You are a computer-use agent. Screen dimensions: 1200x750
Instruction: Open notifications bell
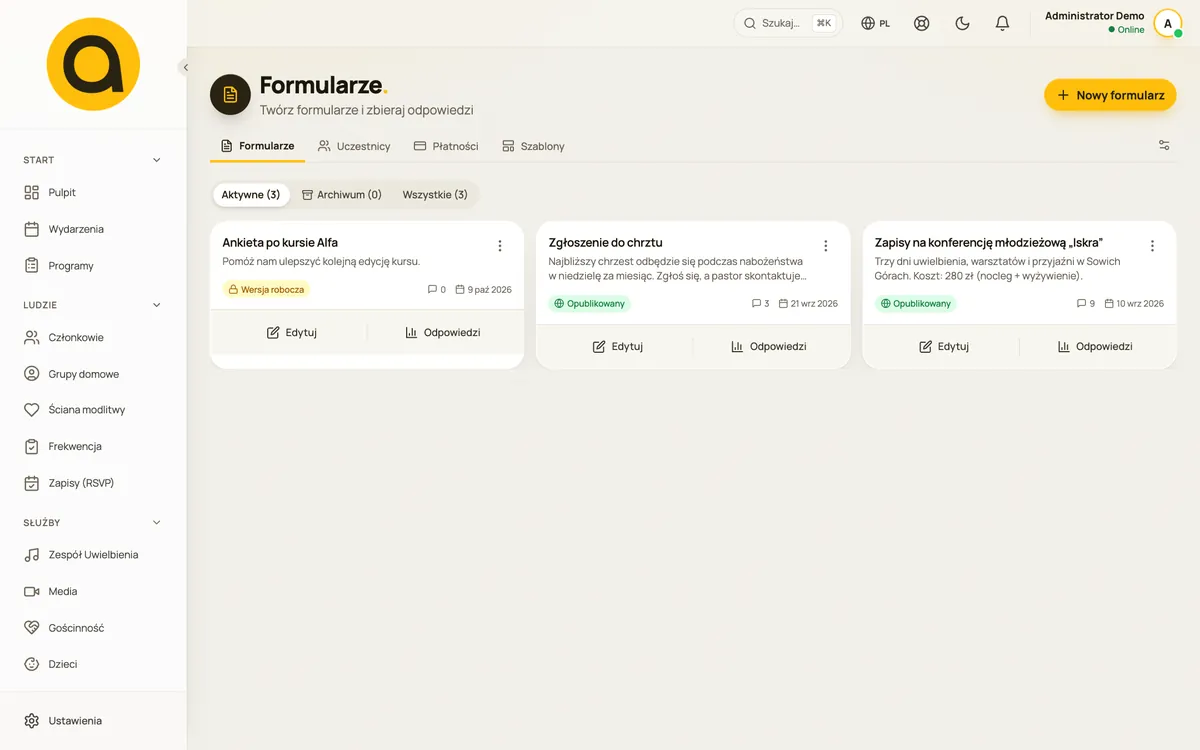click(1002, 23)
